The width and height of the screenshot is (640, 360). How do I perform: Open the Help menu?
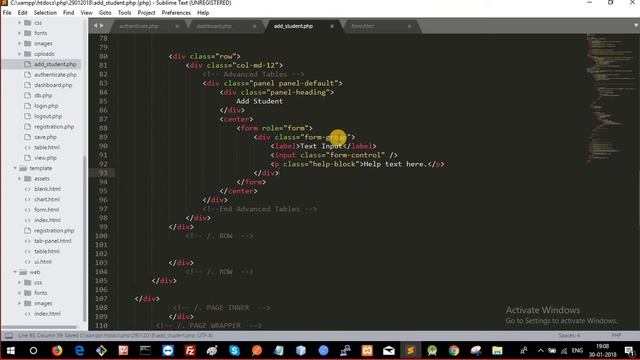(203, 13)
